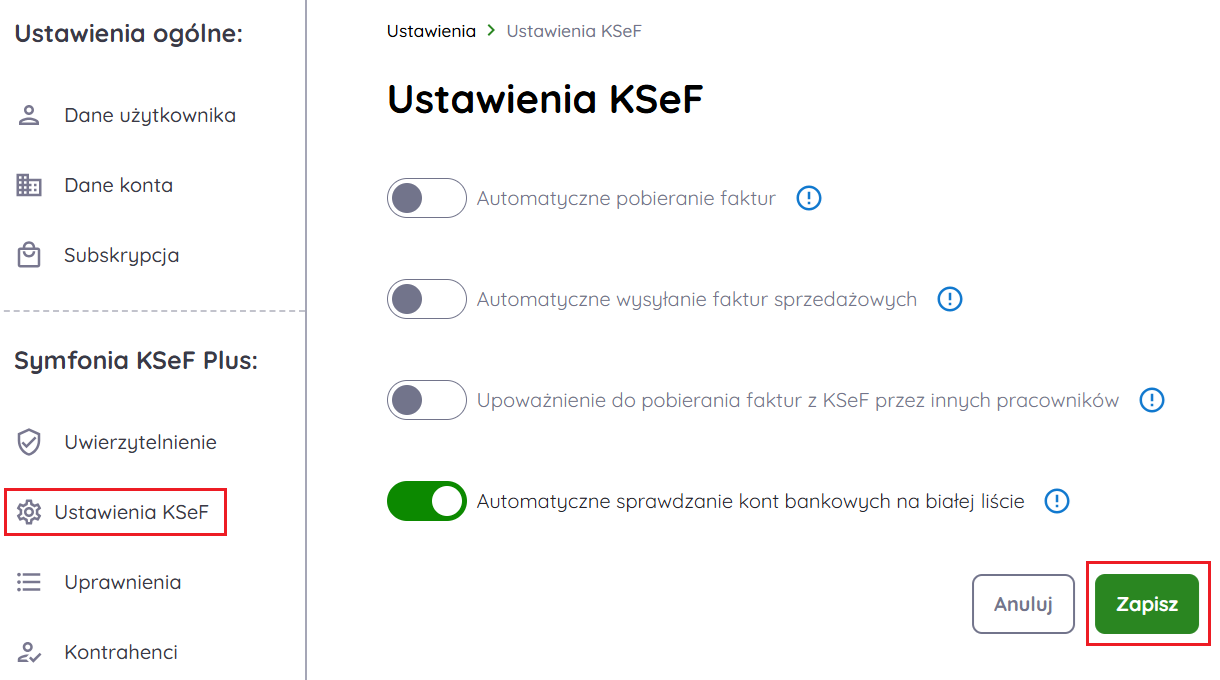Click info icon next to Automatyczne pobieranie faktur
1220x680 pixels.
coord(808,198)
